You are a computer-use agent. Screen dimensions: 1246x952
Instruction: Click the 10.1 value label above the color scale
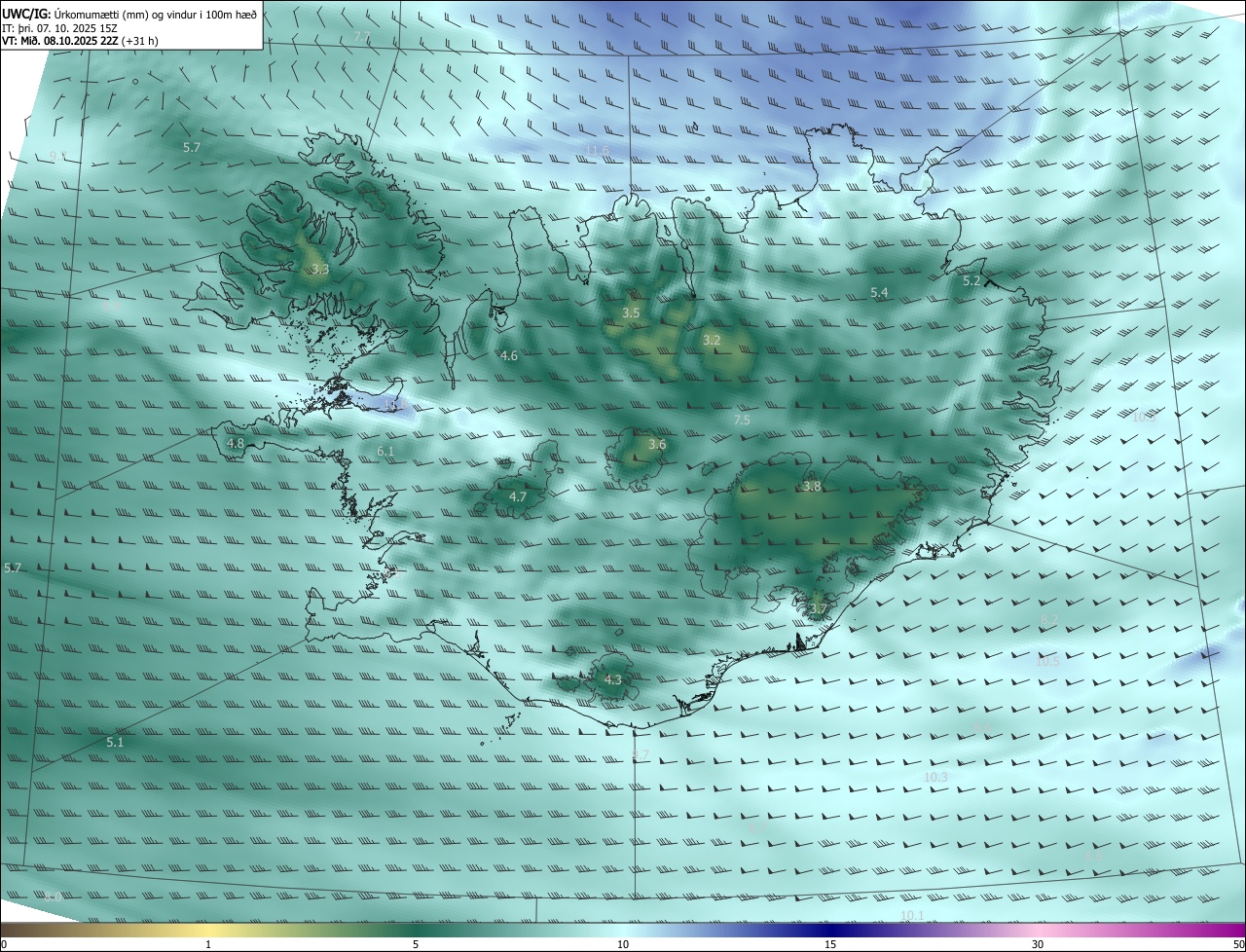(912, 916)
